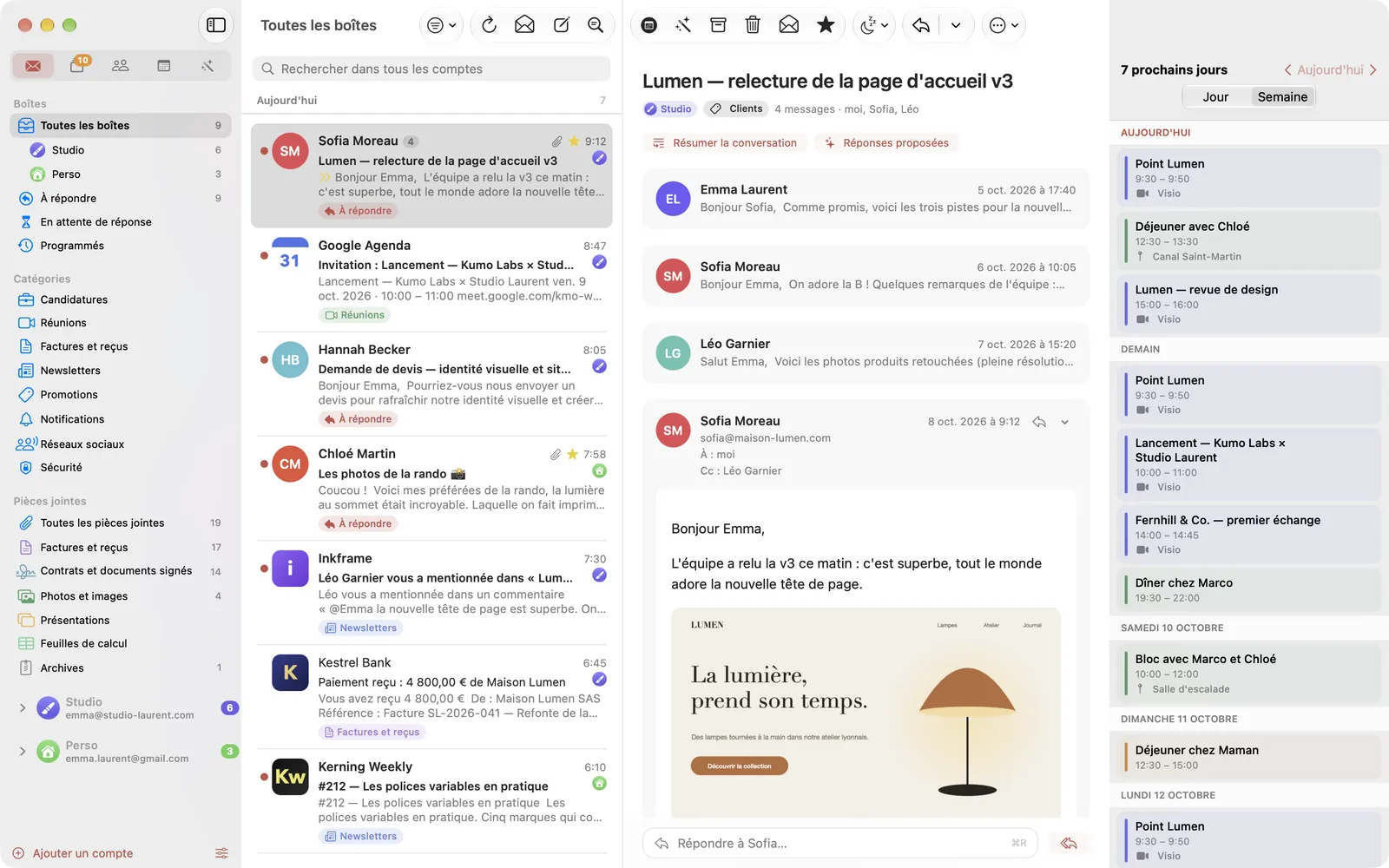Viewport: 1389px width, 868px height.
Task: Reply using the arrow in message toolbar
Action: (921, 25)
